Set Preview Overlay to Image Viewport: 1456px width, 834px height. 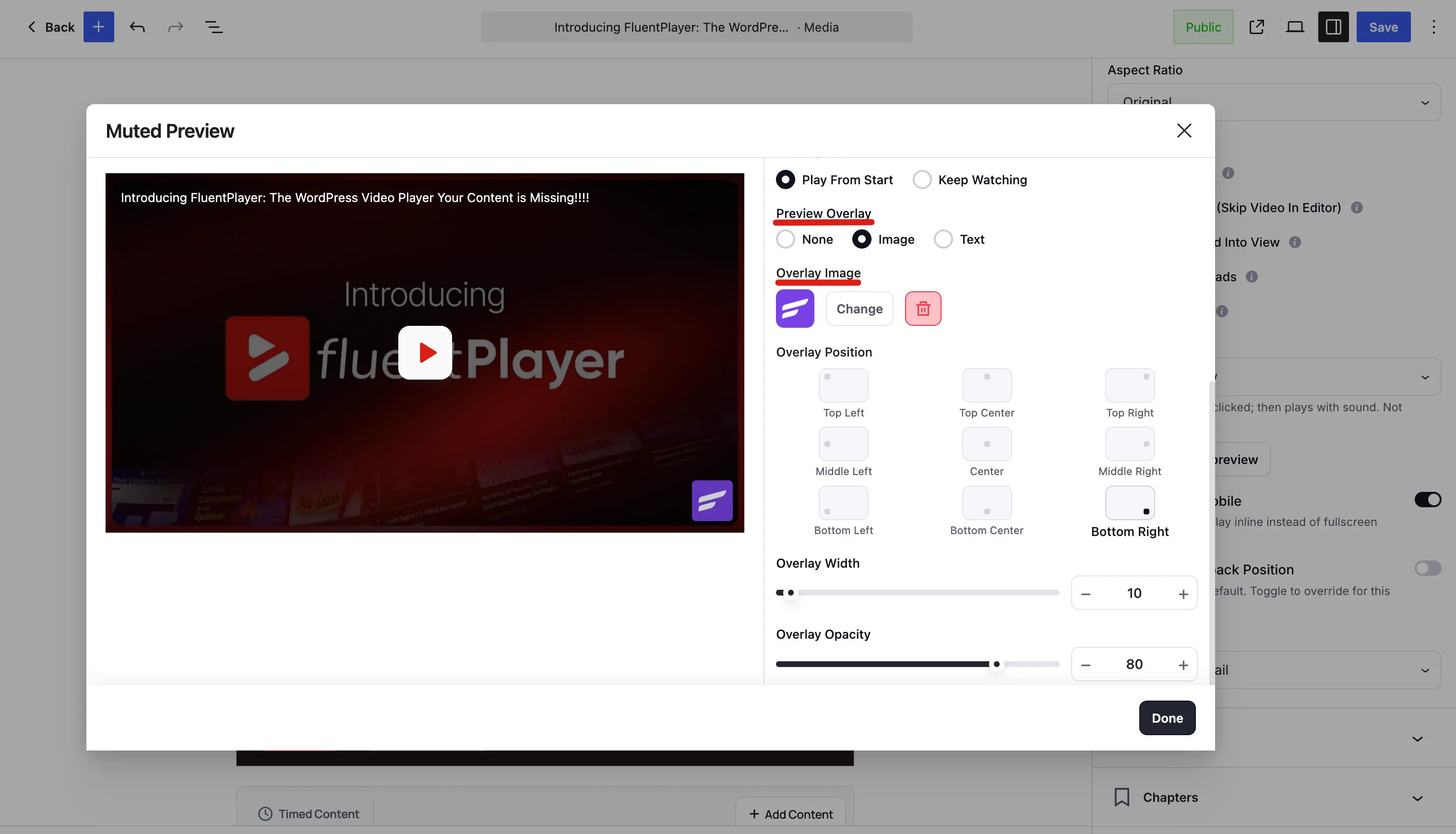[x=883, y=239]
